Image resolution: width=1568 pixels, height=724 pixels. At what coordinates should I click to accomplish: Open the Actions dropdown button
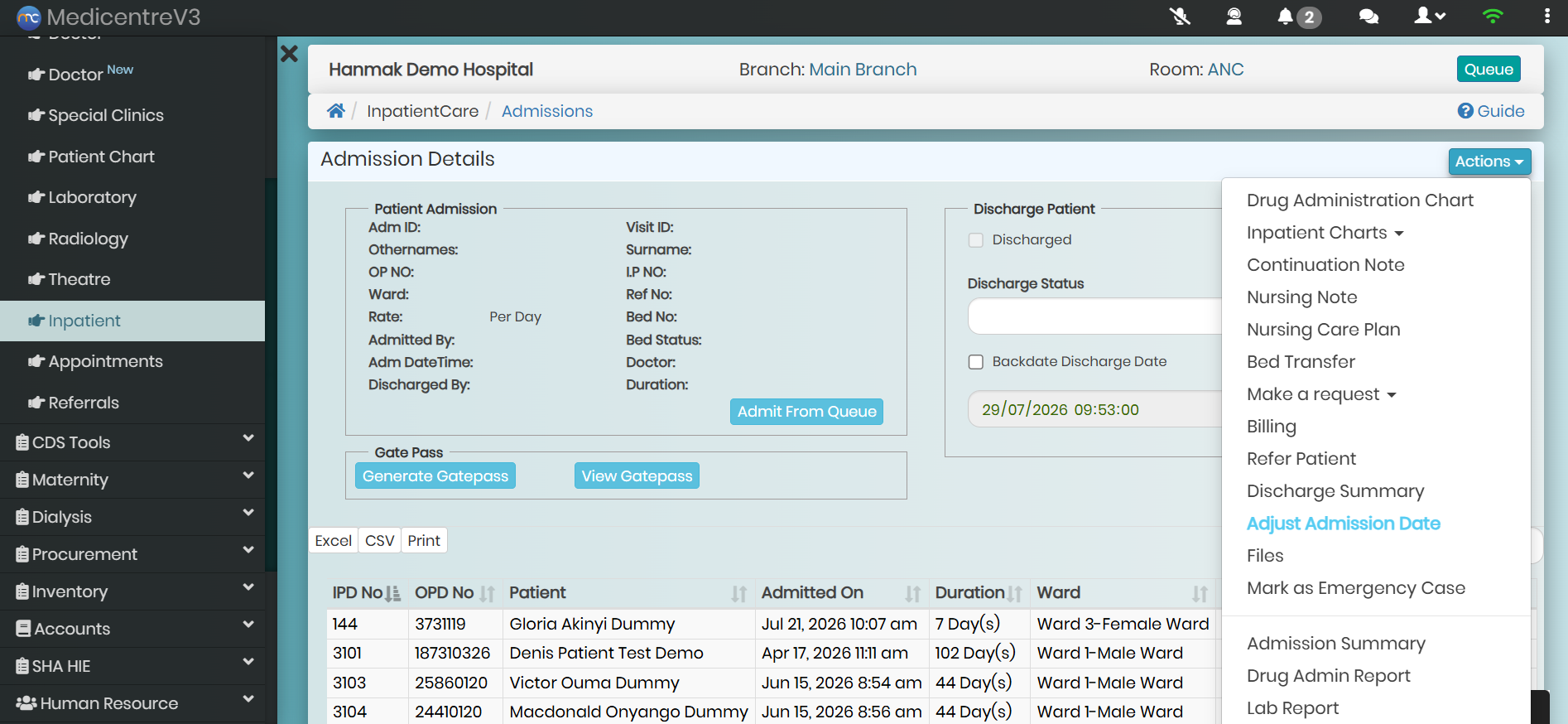click(x=1489, y=162)
